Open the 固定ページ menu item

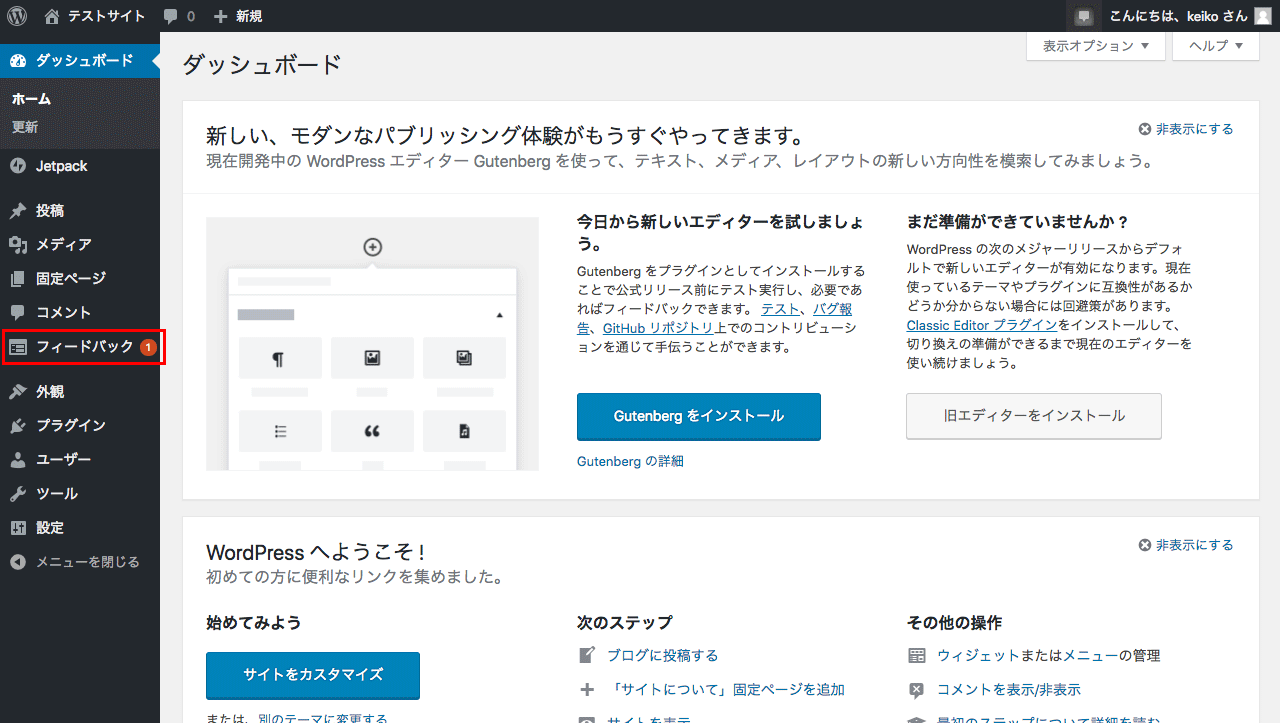click(x=80, y=279)
